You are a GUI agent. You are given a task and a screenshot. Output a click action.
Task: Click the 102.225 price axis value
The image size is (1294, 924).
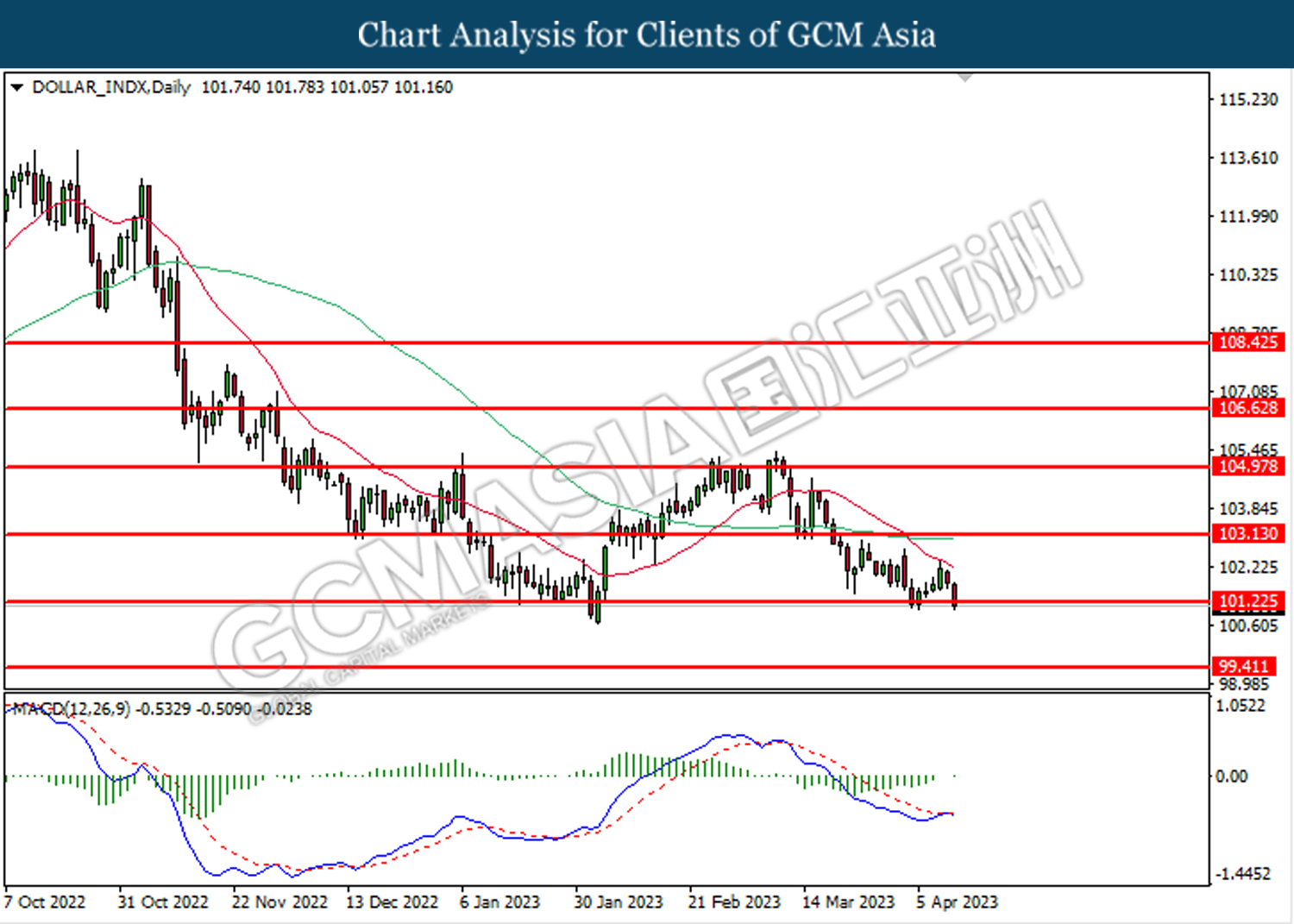(1248, 567)
